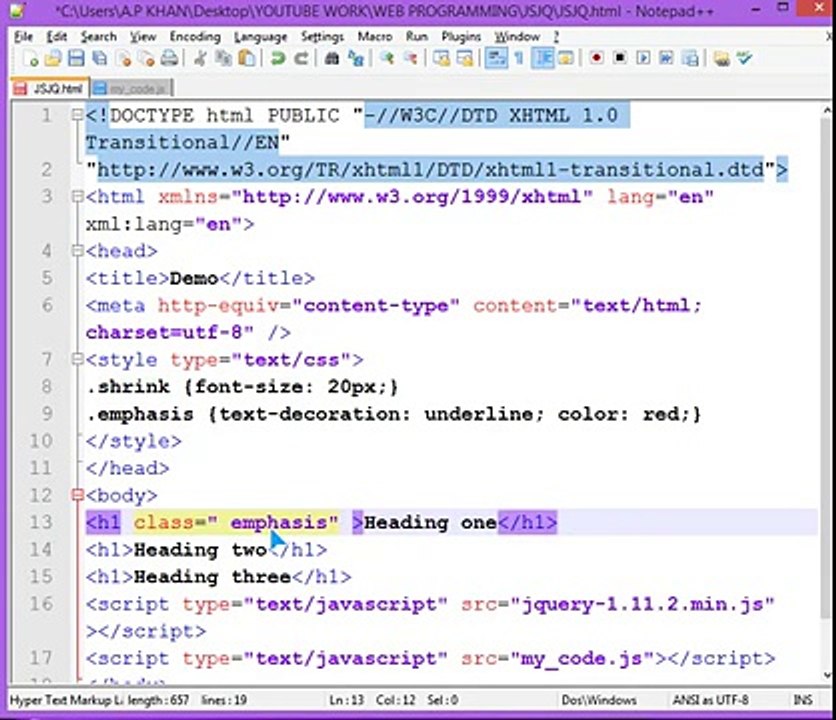The image size is (836, 720).
Task: Open the Settings menu
Action: tap(323, 36)
